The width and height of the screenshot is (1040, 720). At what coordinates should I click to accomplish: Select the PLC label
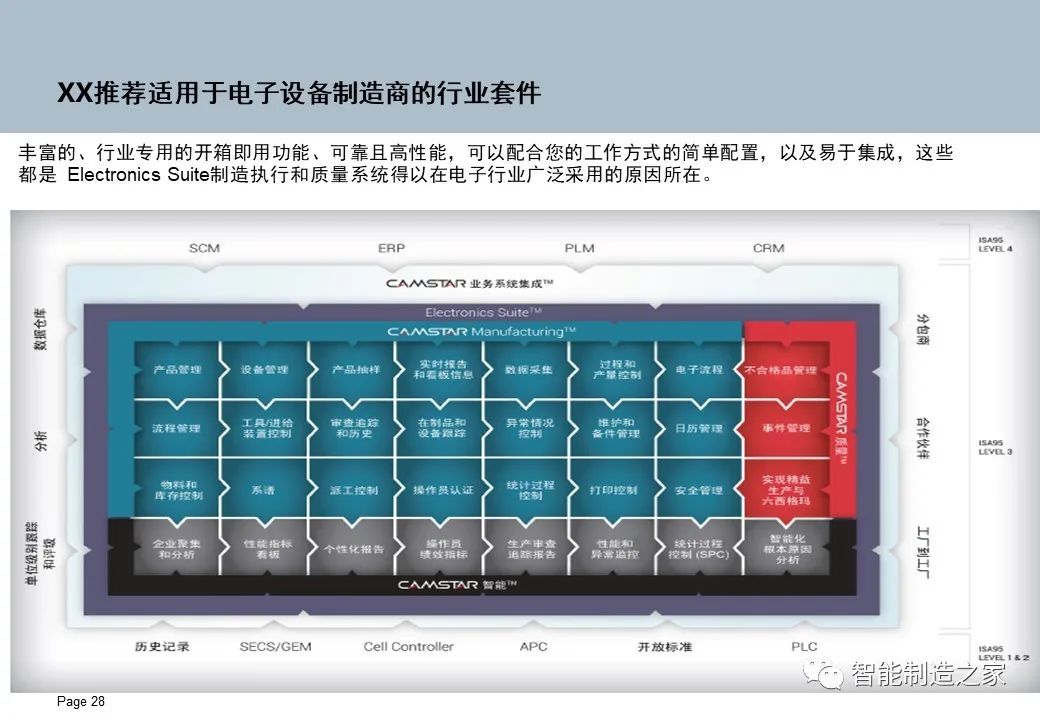click(804, 646)
